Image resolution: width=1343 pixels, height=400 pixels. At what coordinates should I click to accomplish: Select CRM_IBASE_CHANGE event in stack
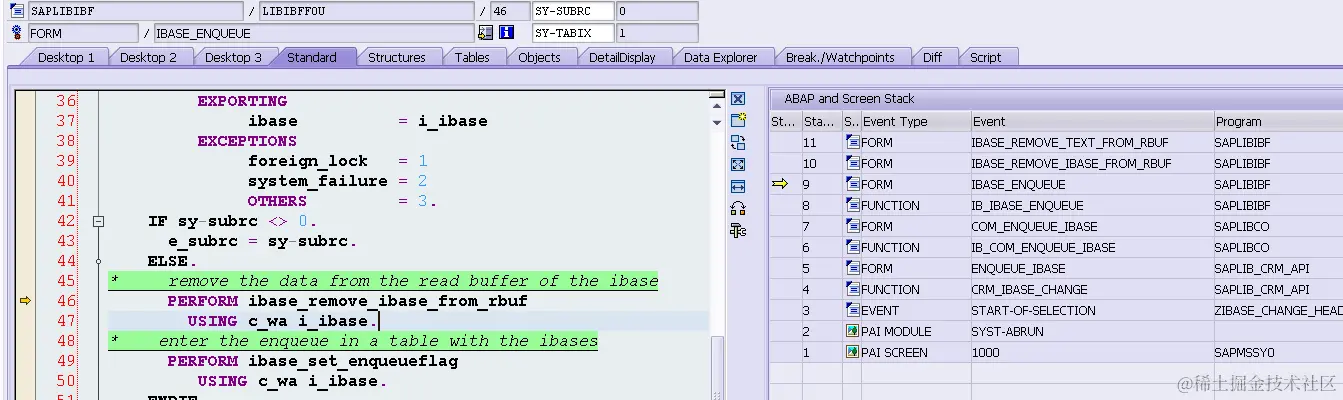[1030, 289]
